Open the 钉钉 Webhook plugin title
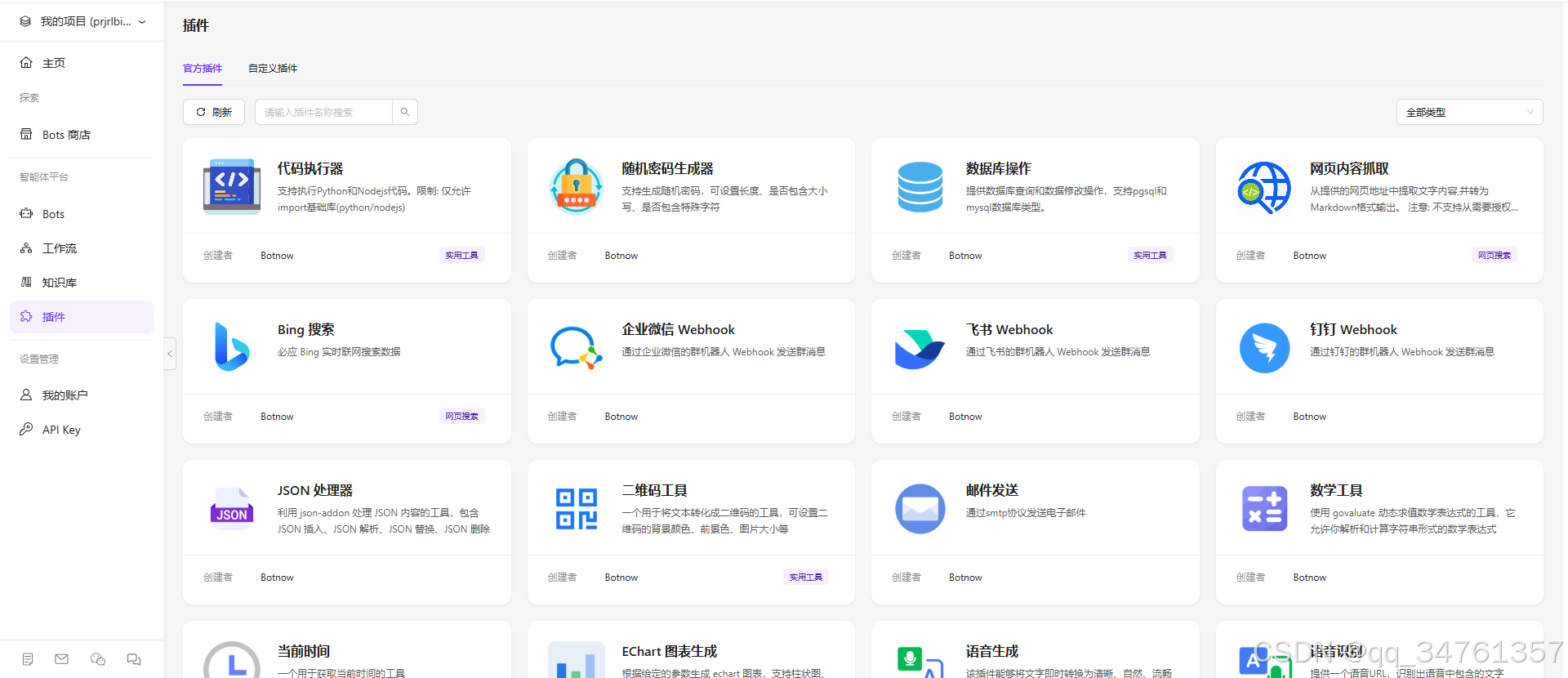The image size is (1568, 678). click(x=1353, y=329)
